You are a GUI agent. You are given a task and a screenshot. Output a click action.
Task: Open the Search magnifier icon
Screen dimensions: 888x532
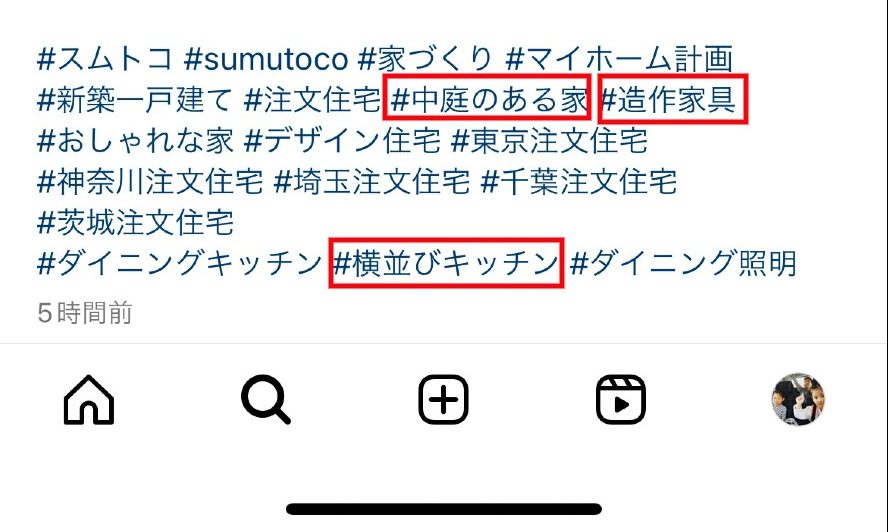[266, 400]
